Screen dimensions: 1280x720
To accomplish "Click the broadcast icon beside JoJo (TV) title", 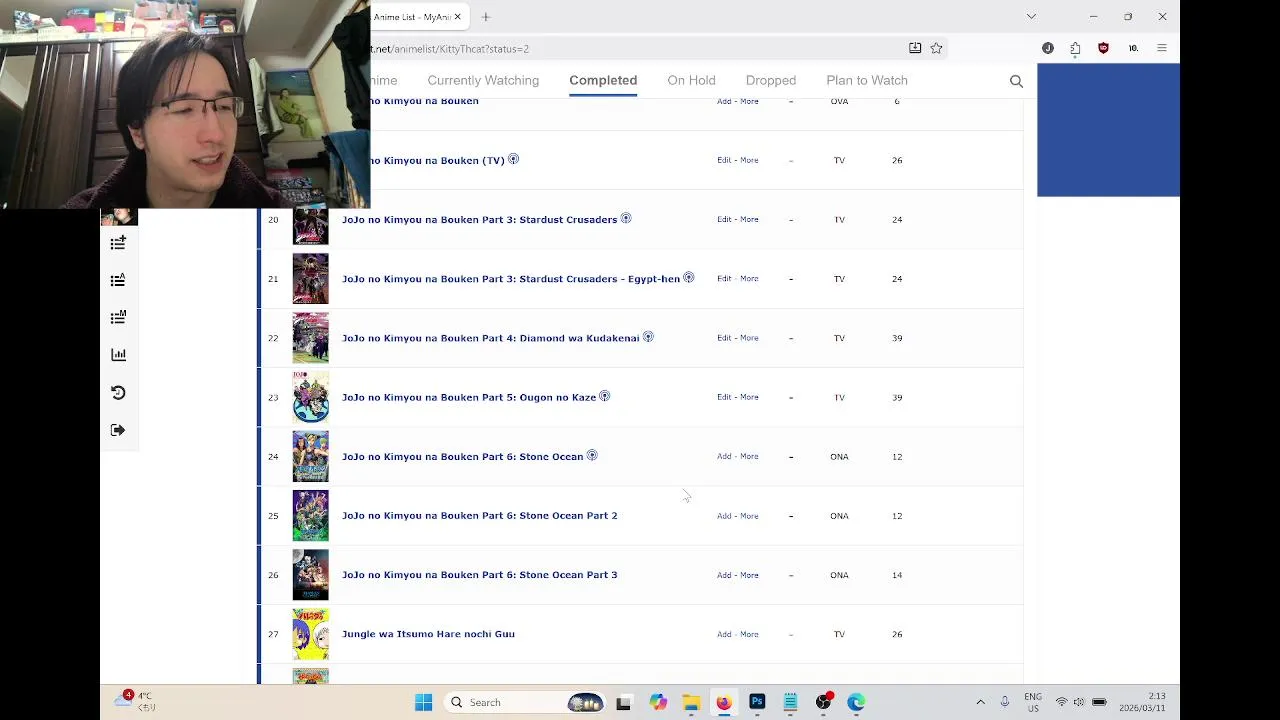I will [x=513, y=159].
